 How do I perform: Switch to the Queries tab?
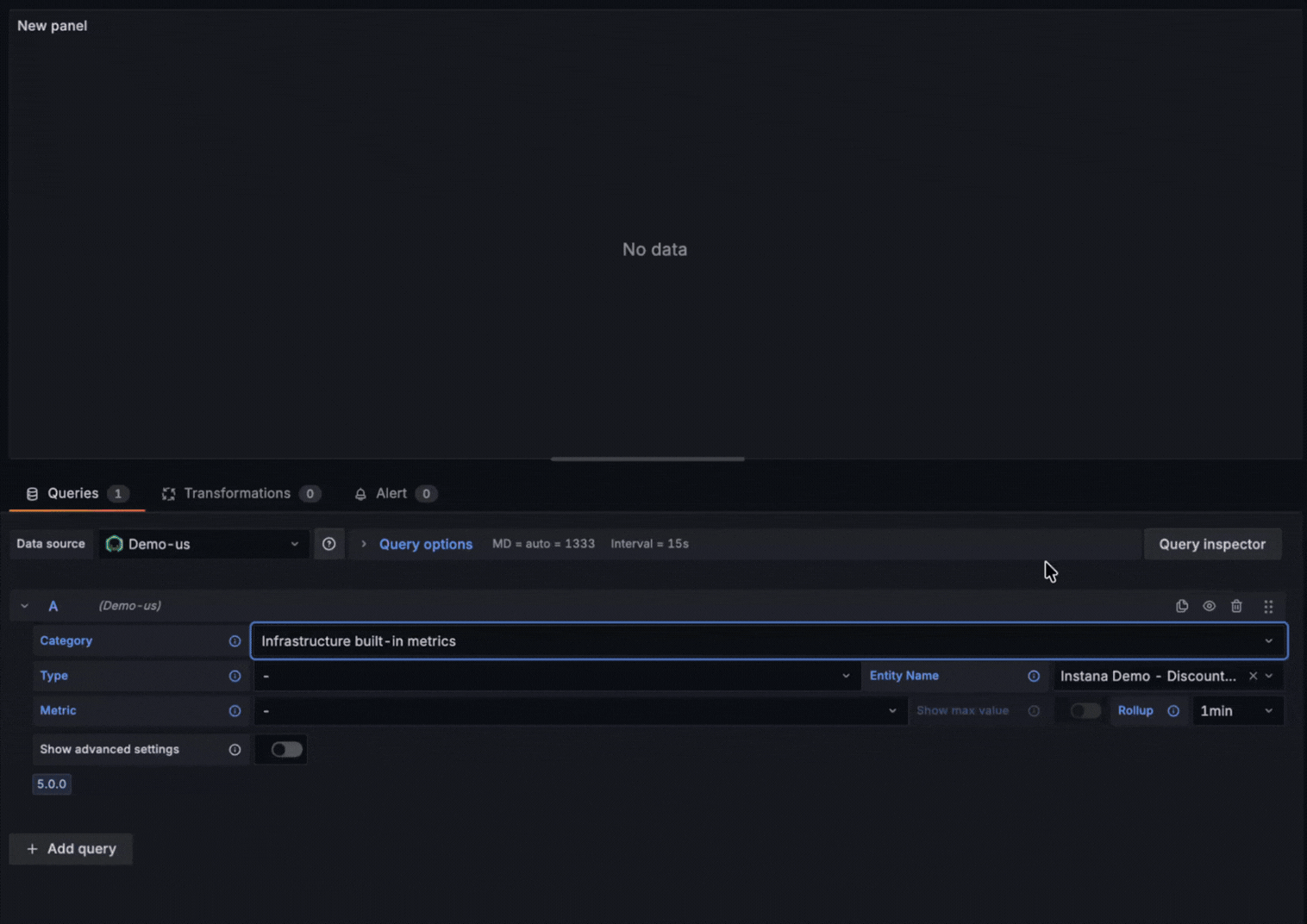pos(78,494)
